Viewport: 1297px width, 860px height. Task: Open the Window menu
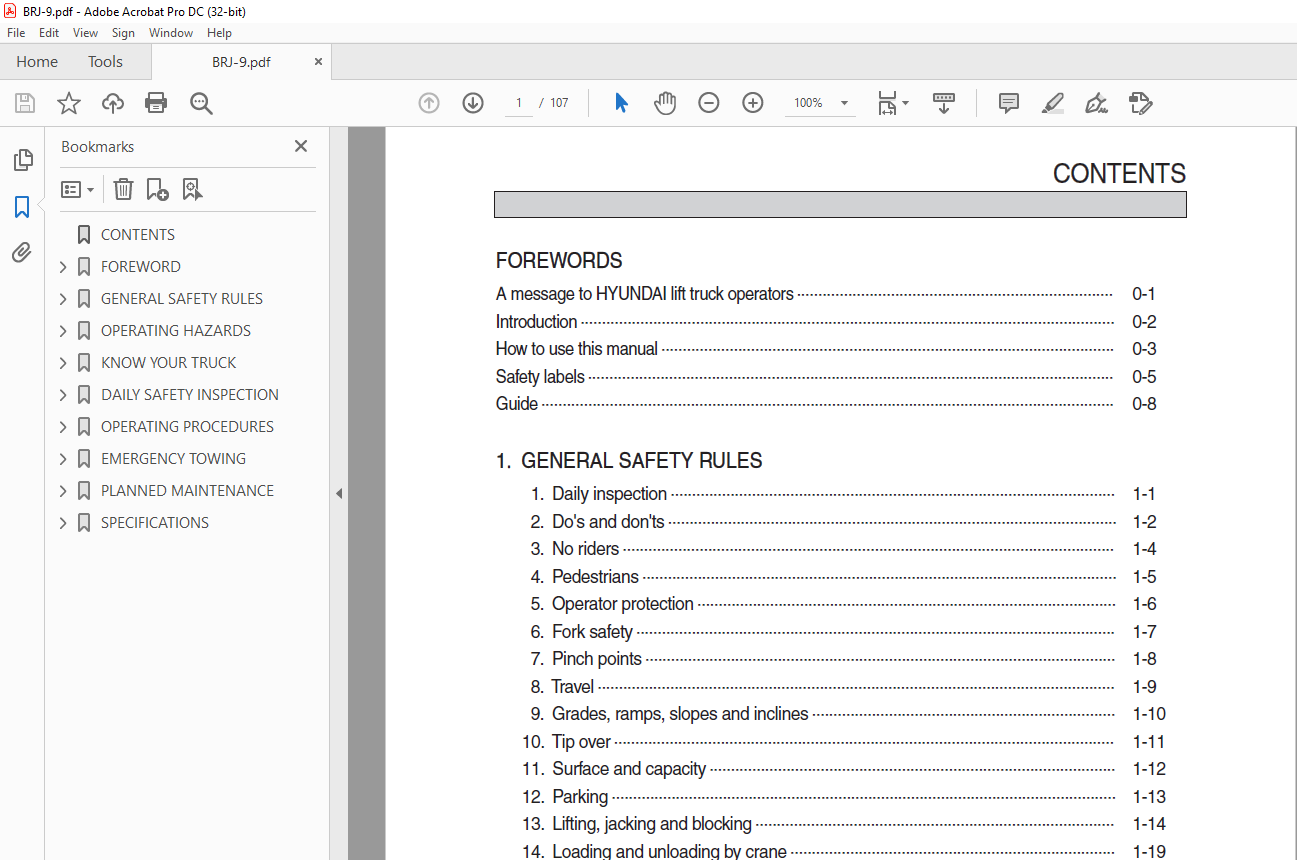click(171, 33)
